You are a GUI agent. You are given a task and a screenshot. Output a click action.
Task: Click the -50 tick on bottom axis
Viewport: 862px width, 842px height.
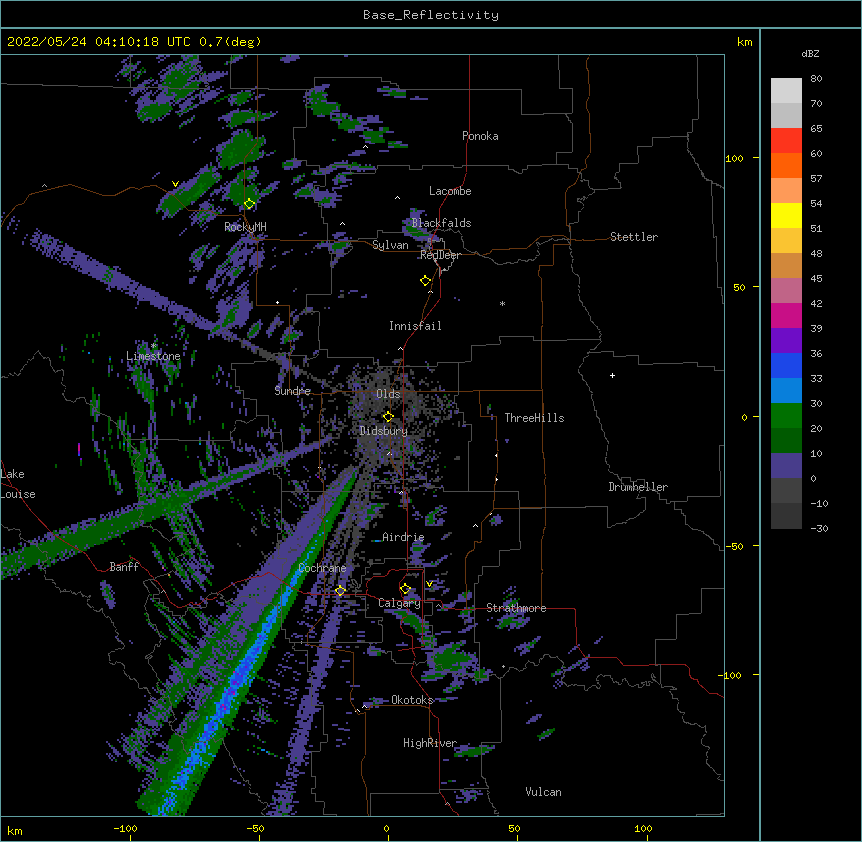point(255,828)
